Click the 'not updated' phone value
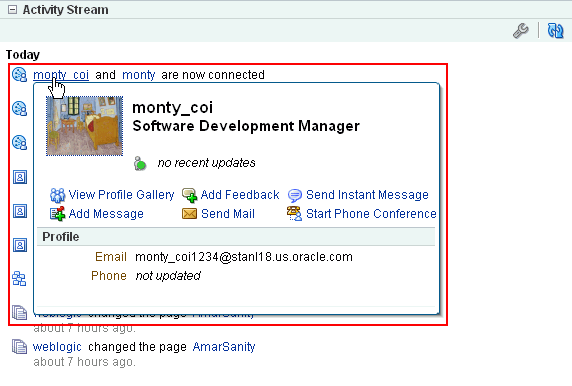Viewport: 572px width, 386px height. 168,276
